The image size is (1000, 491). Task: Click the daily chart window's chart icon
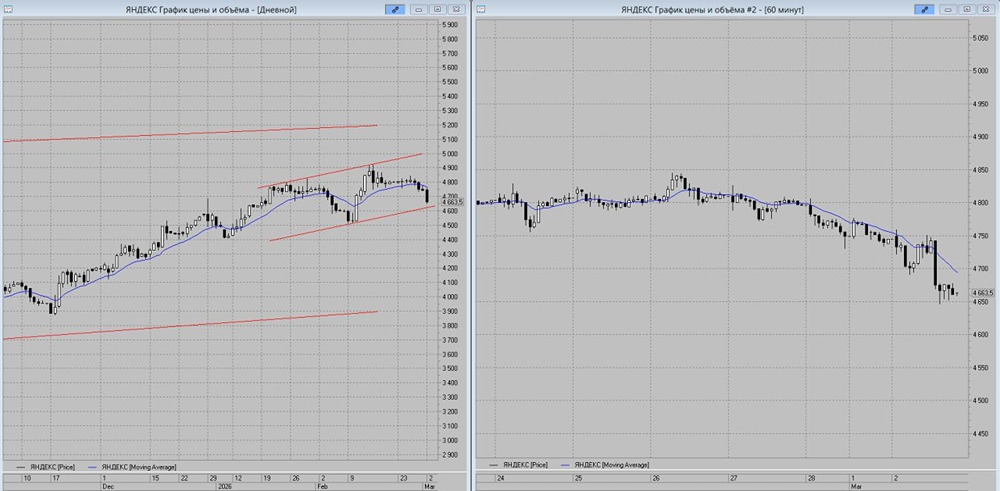(7, 9)
